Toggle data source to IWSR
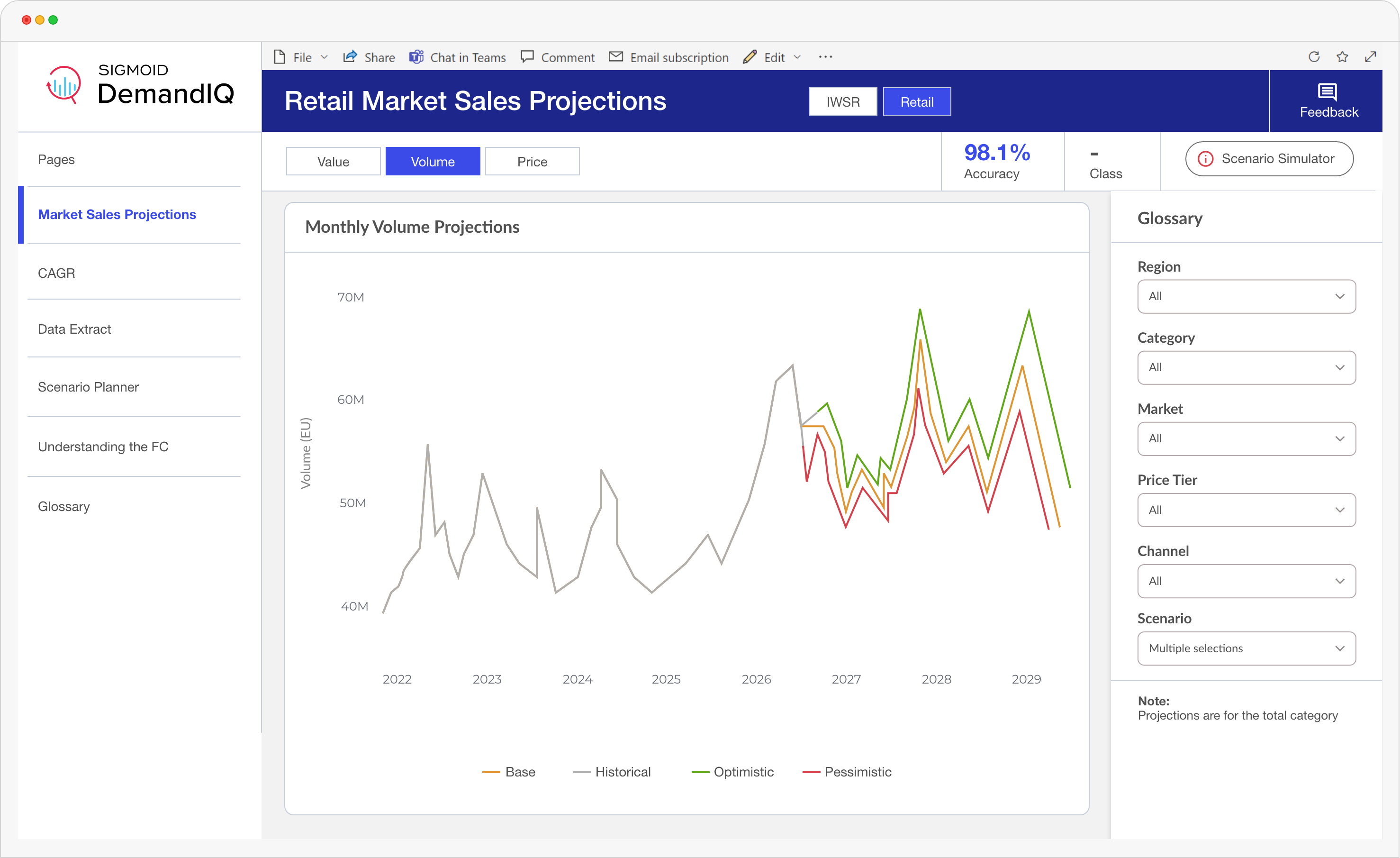The width and height of the screenshot is (1400, 858). pyautogui.click(x=843, y=102)
